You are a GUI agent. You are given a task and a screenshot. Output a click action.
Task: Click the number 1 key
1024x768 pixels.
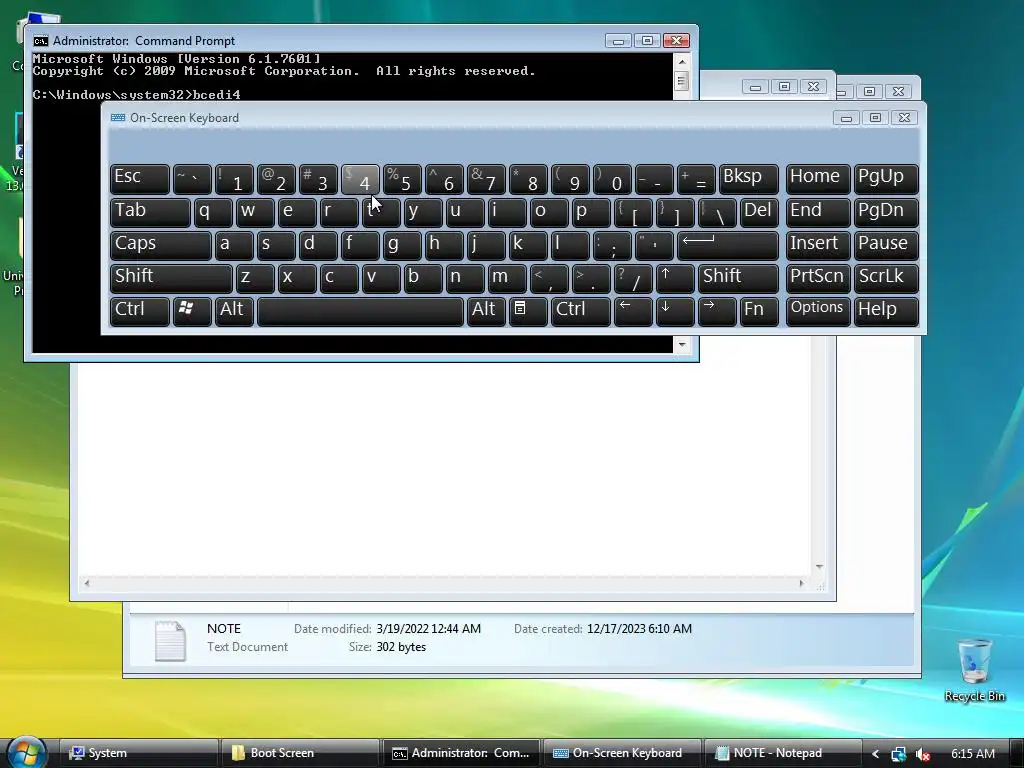[x=234, y=178]
